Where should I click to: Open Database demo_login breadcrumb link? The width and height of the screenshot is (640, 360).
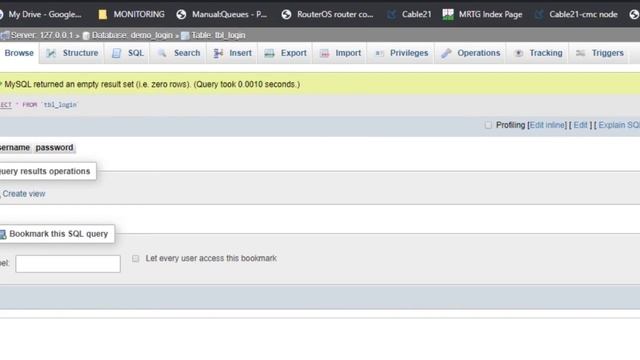[132, 36]
